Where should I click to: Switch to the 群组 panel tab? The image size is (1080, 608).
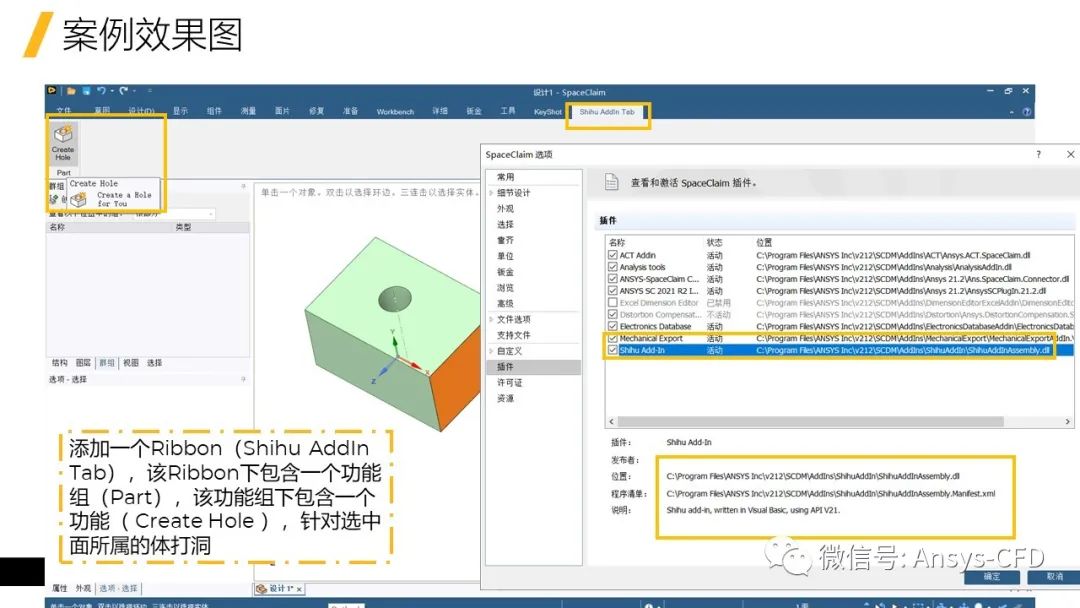tap(107, 363)
